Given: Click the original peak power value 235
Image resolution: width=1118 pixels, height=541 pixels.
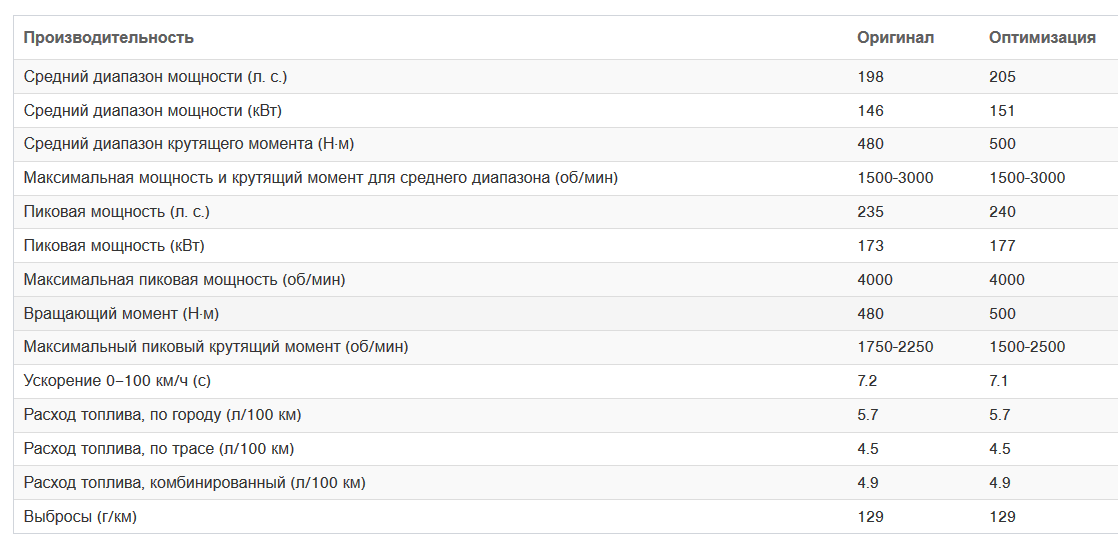Looking at the screenshot, I should click(x=870, y=212).
